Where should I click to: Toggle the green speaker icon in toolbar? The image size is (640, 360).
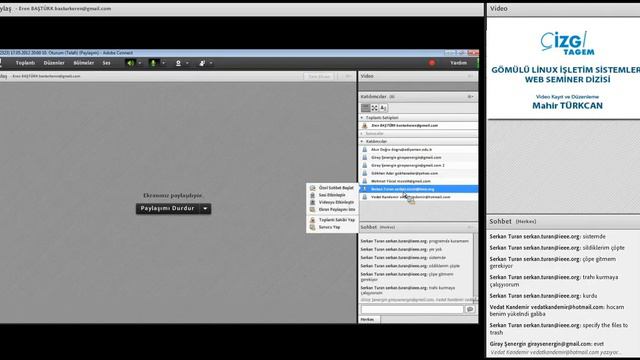pos(130,63)
